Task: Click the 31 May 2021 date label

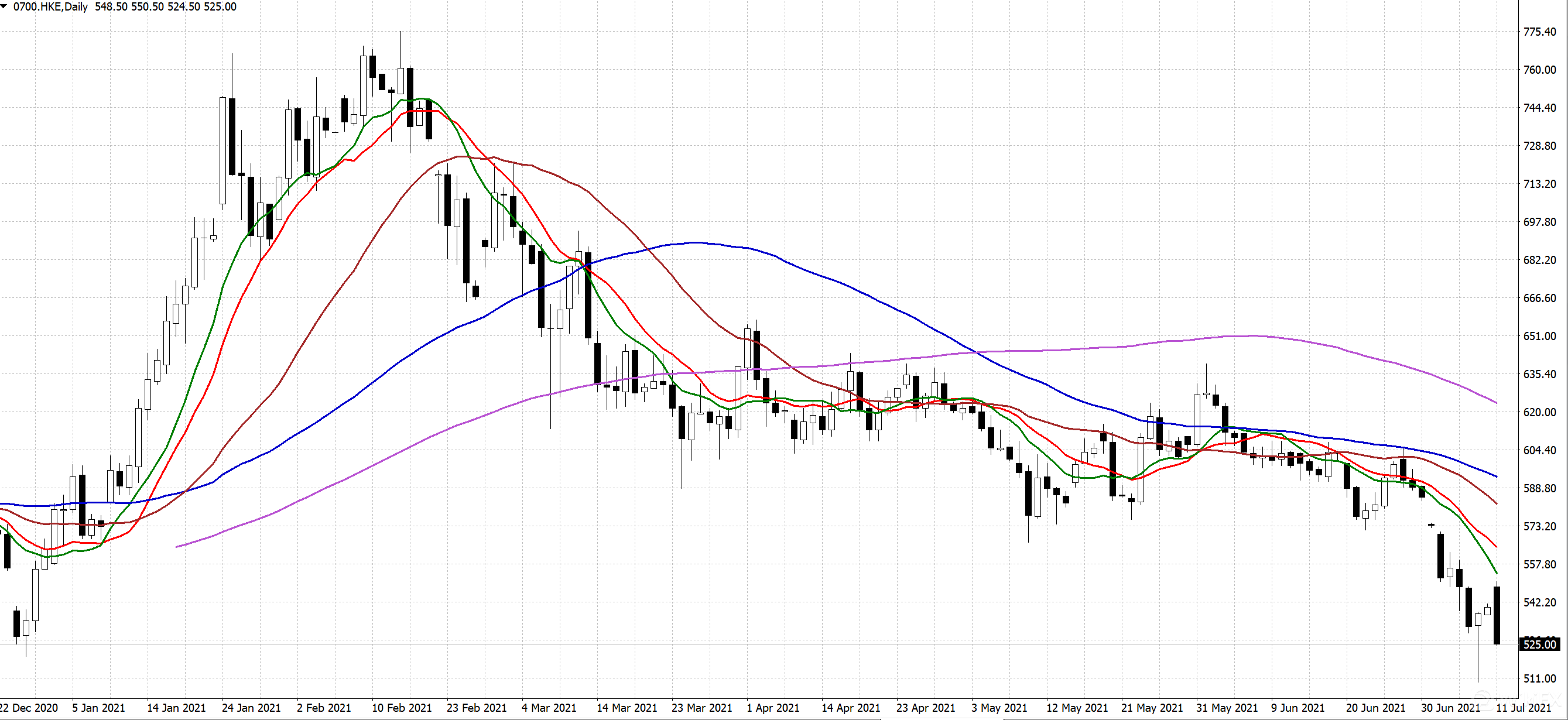Action: click(1227, 708)
